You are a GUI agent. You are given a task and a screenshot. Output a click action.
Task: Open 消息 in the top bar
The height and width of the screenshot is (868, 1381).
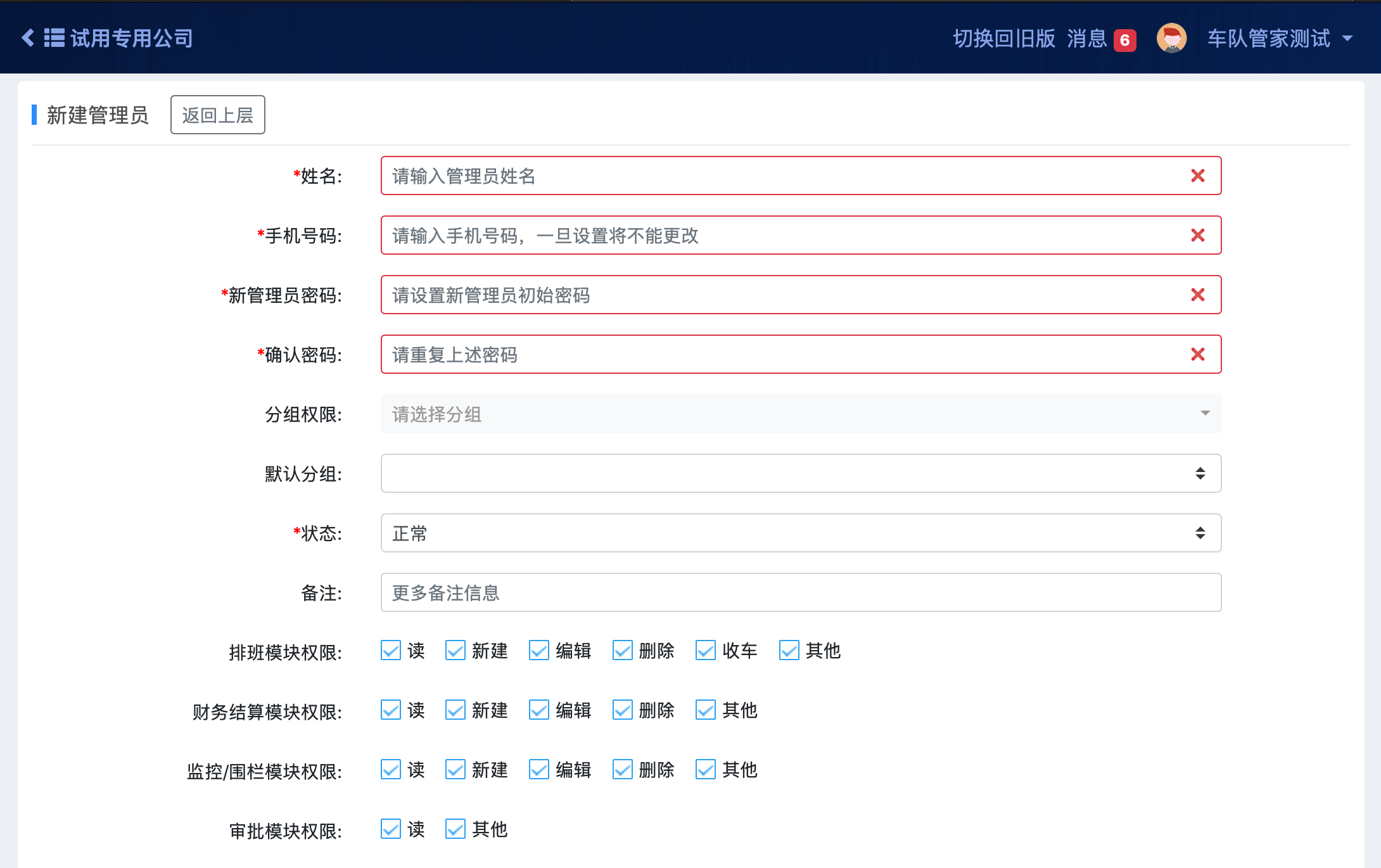1086,39
